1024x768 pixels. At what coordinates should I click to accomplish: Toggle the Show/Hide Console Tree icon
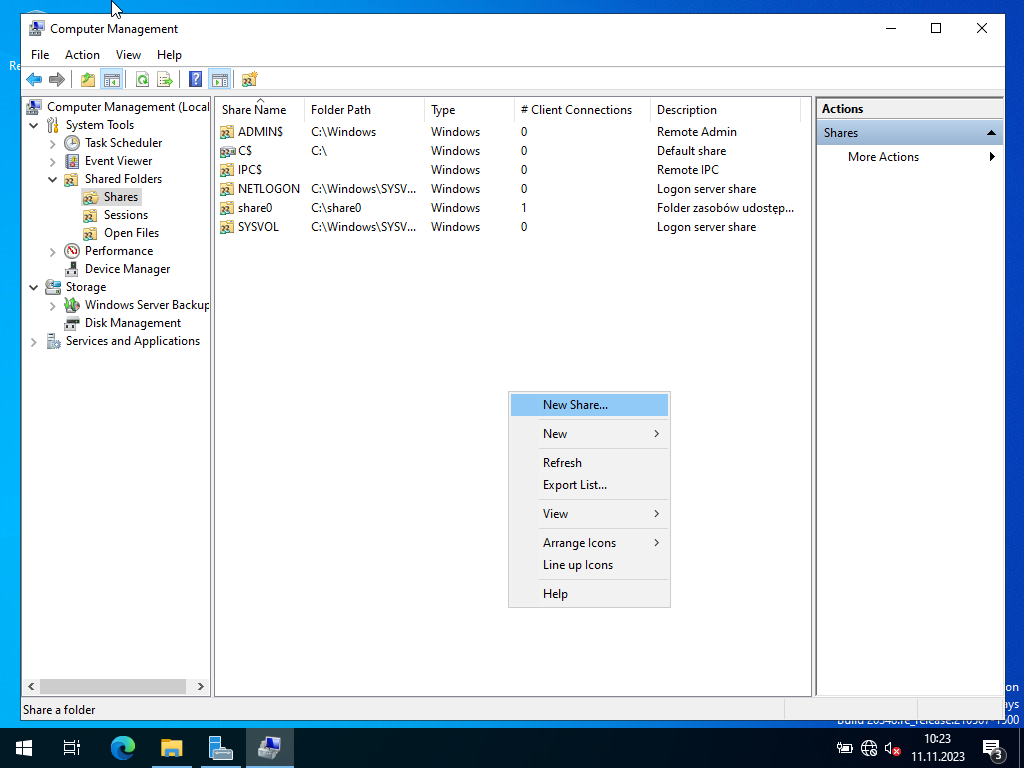pos(112,79)
